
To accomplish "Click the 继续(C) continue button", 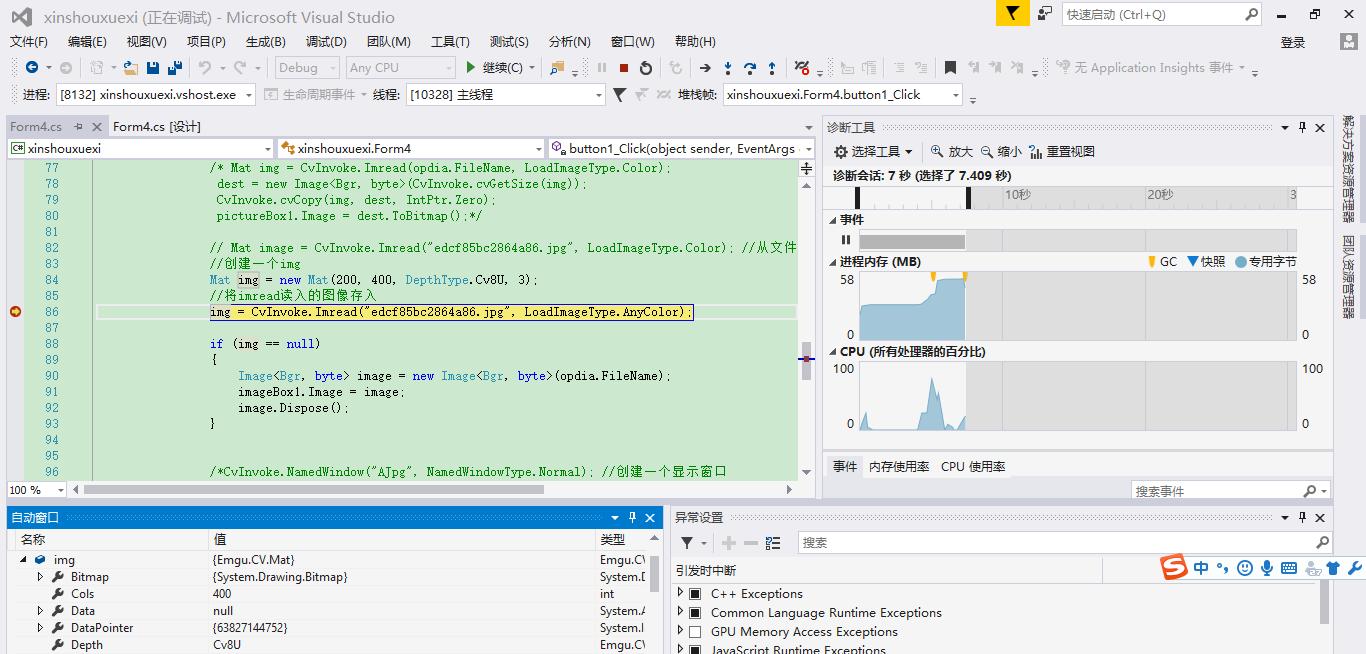I will click(x=495, y=68).
